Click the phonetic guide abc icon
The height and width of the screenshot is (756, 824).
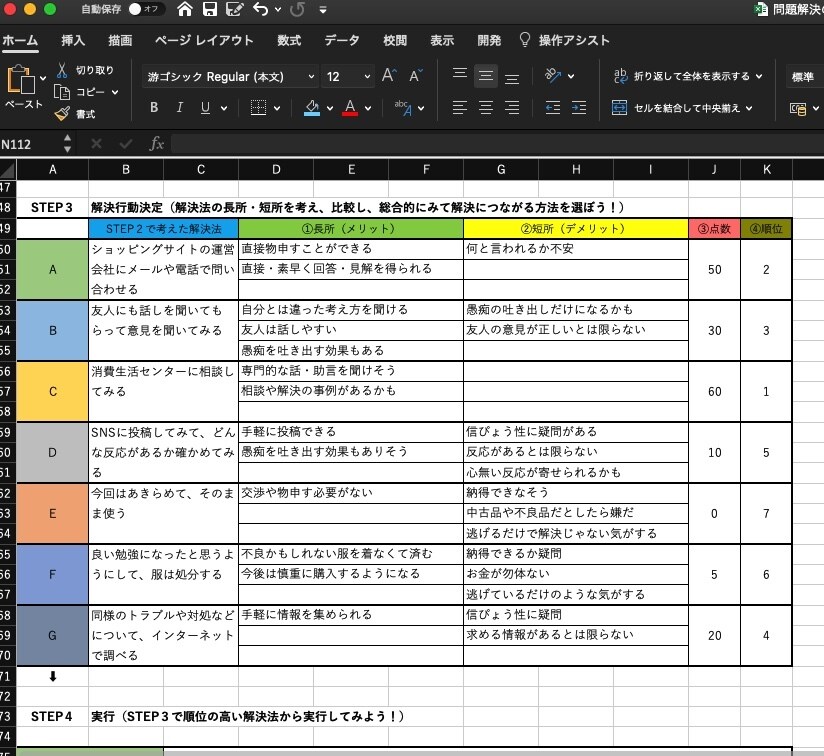point(404,108)
